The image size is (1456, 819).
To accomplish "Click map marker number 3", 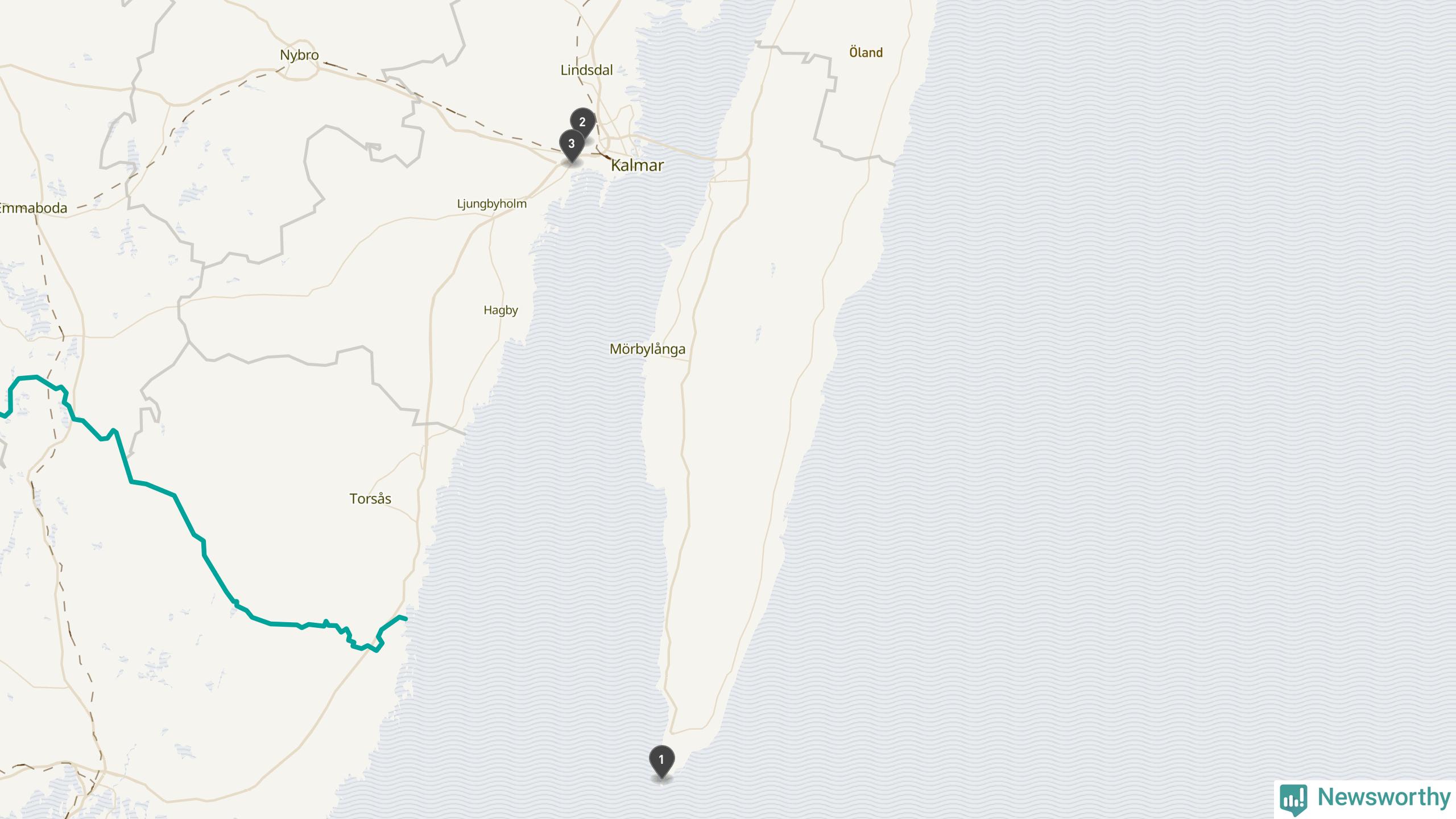I will tap(572, 146).
